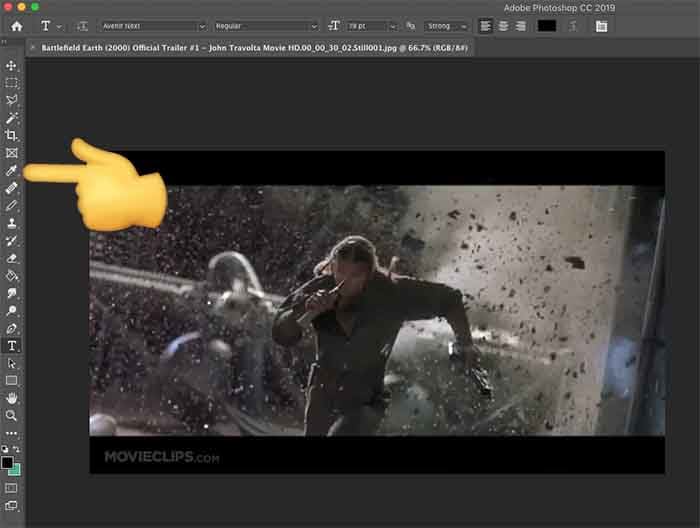Select the Eyedropper tool

(x=12, y=170)
